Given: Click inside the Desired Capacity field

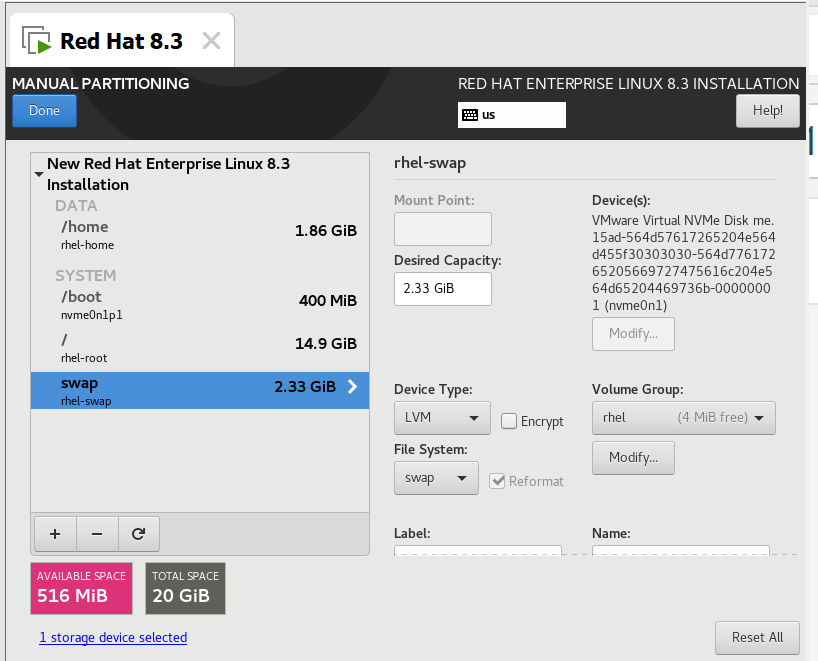Looking at the screenshot, I should [x=442, y=289].
